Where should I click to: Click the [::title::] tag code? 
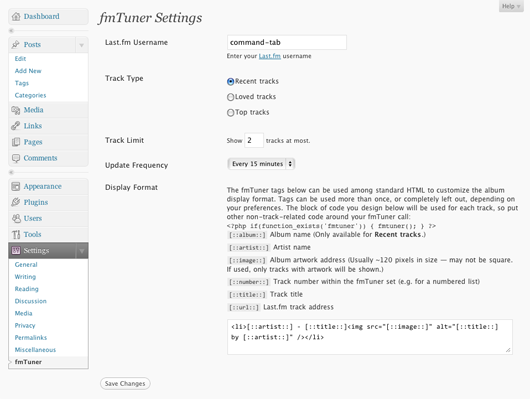tap(247, 295)
